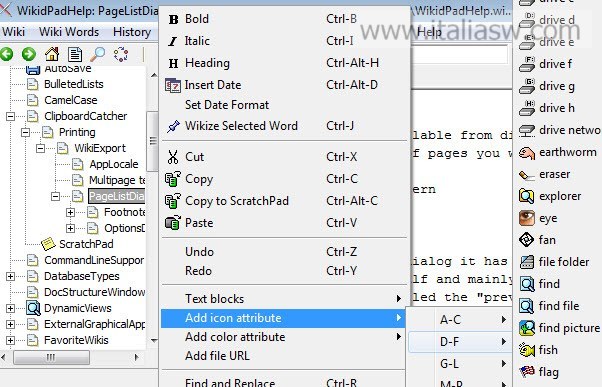Open the Wiki Words menu
Viewport: 602px width, 387px height.
[x=69, y=32]
